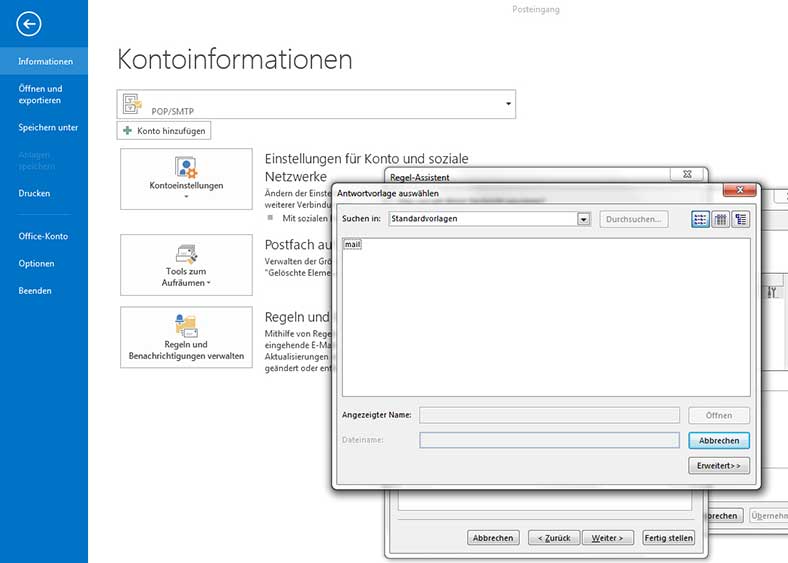Select Drucken in the sidebar
Screen dimensions: 788x563
click(34, 193)
